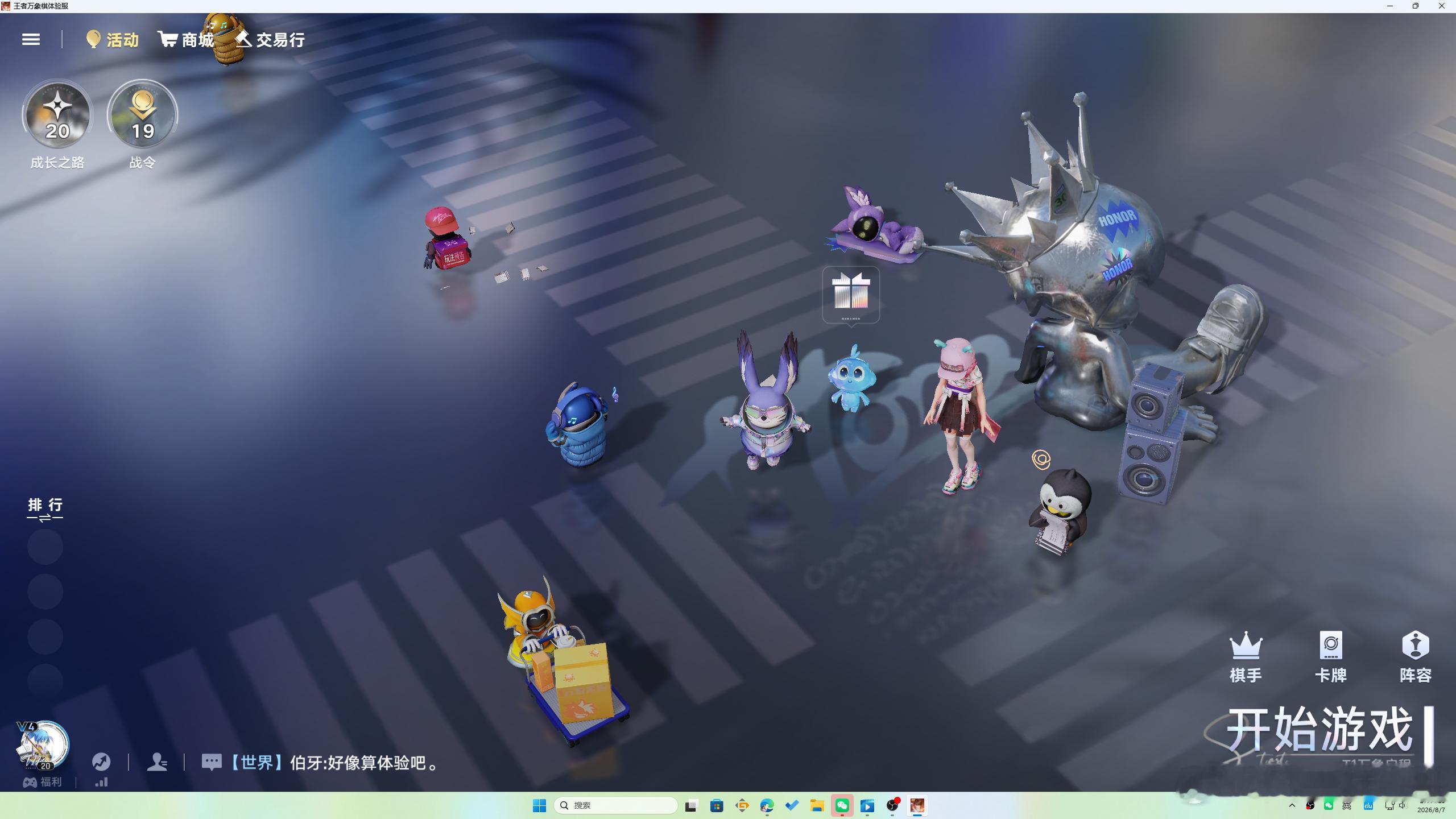1456x819 pixels.
Task: Open the 商城 shop
Action: pos(186,39)
